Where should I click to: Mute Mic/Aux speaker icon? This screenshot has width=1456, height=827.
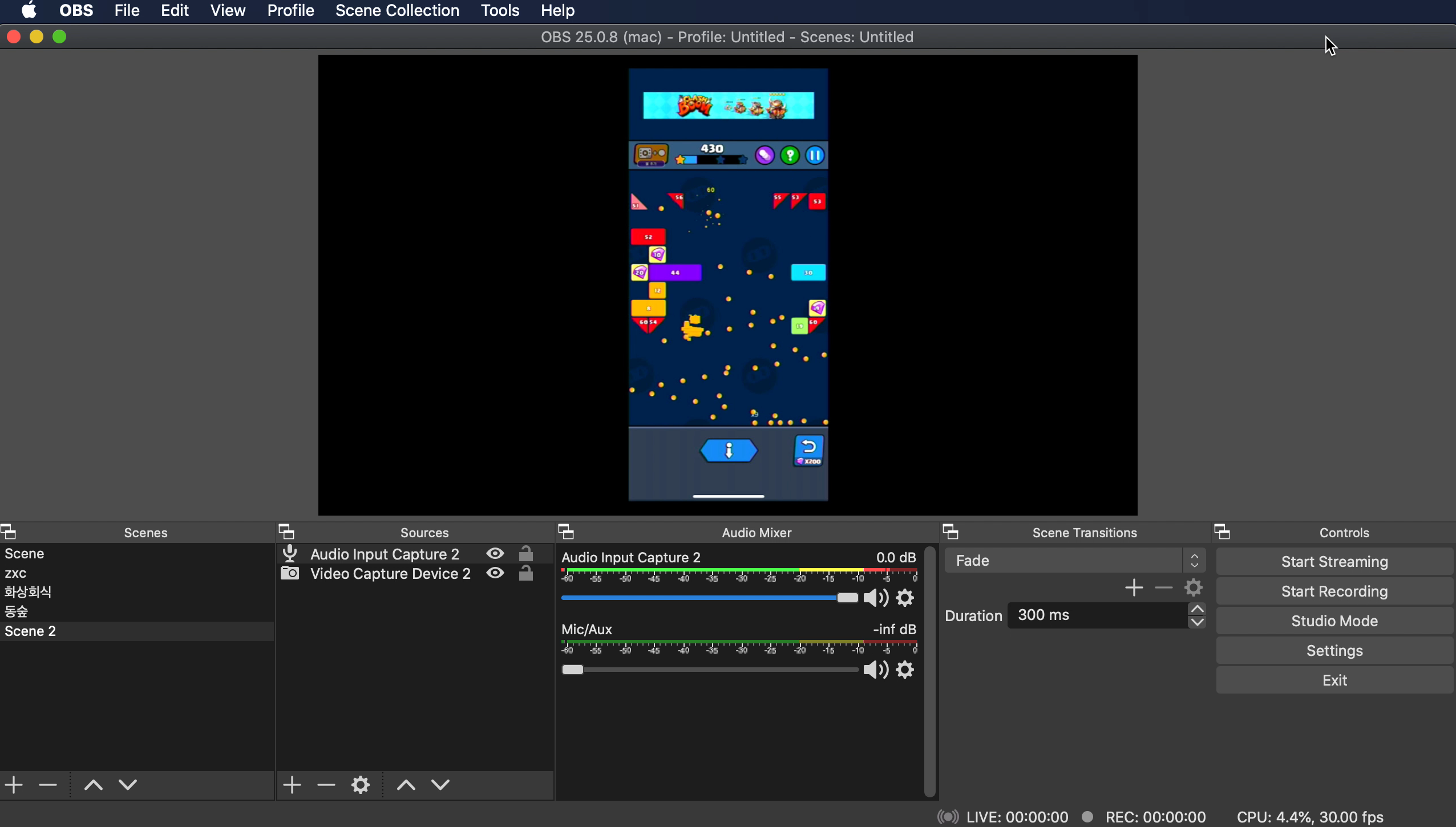pos(876,670)
